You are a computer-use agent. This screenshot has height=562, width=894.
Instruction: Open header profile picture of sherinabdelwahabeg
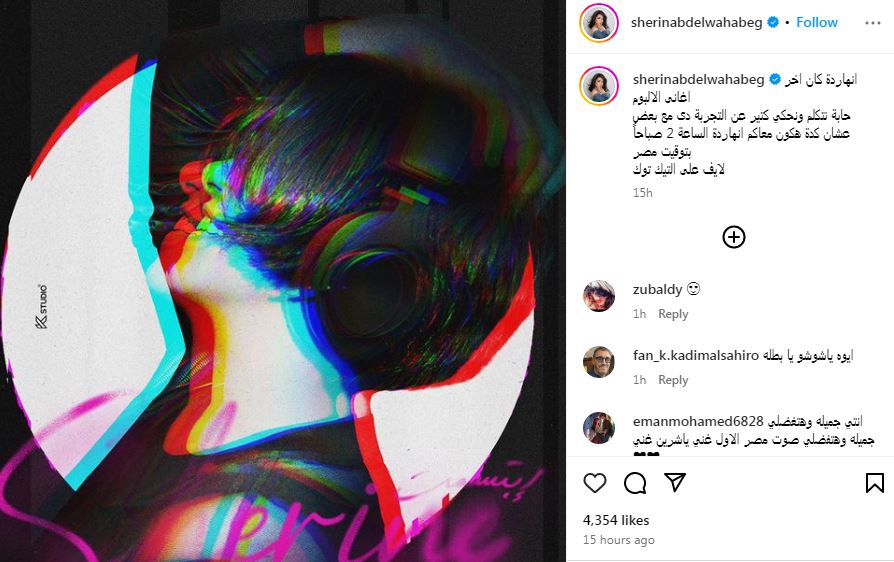[599, 23]
